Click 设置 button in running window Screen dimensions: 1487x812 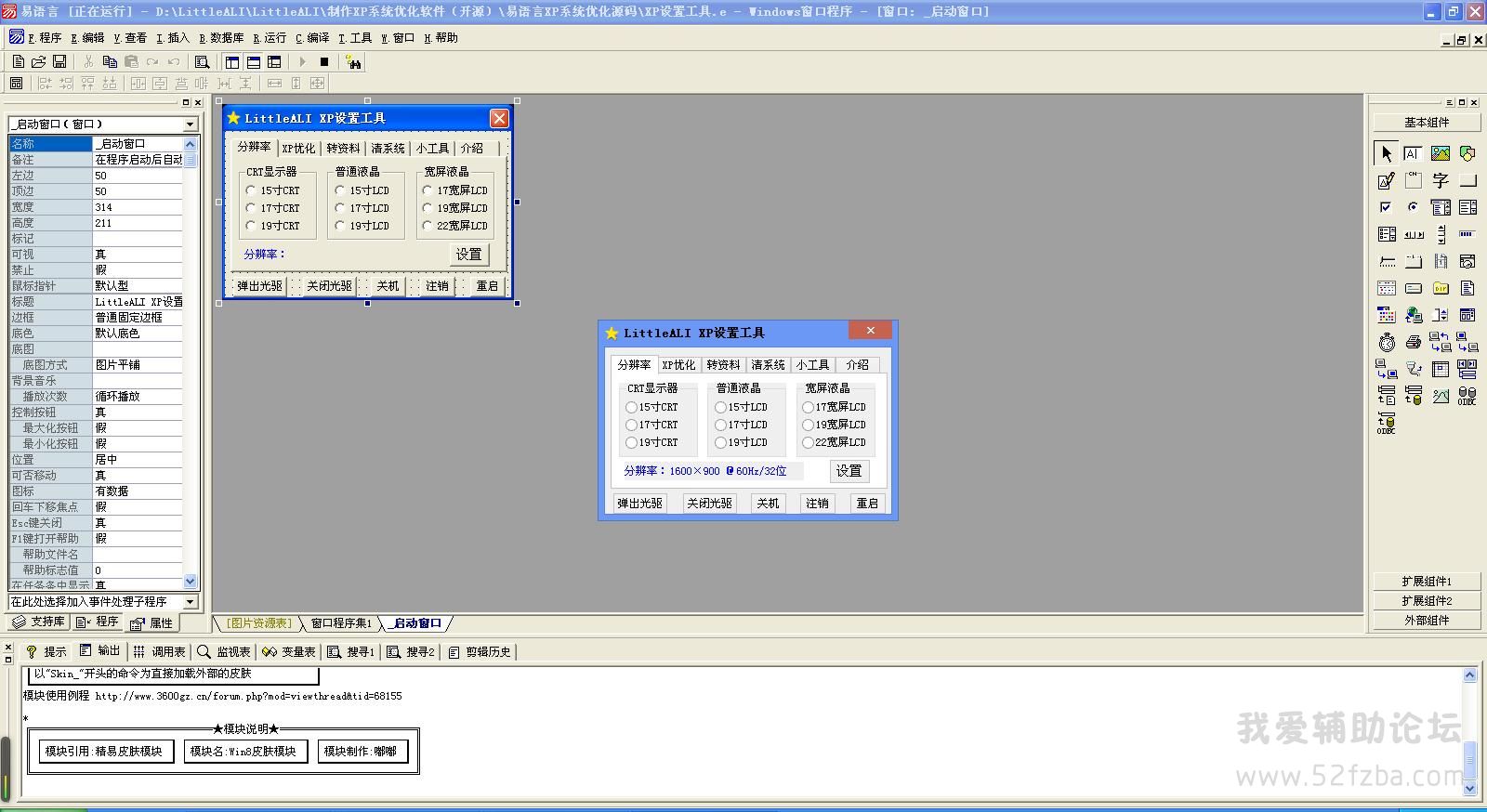pos(849,471)
